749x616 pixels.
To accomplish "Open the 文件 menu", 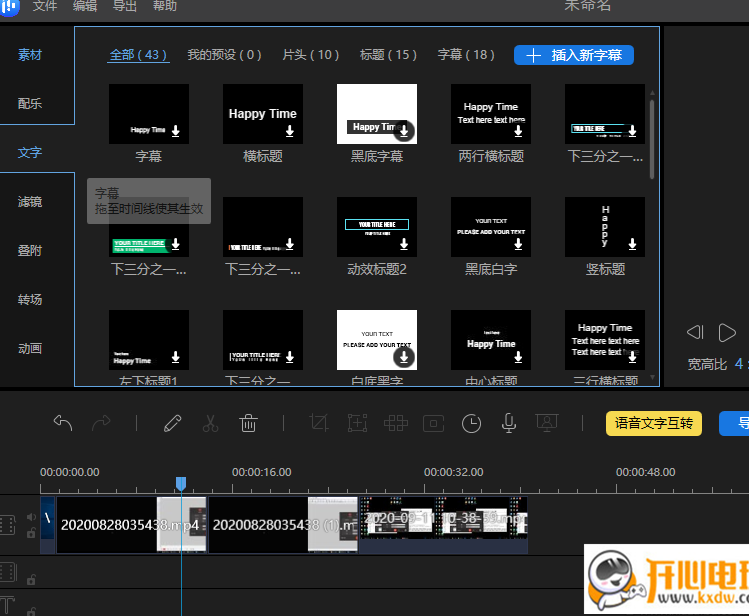I will click(45, 6).
